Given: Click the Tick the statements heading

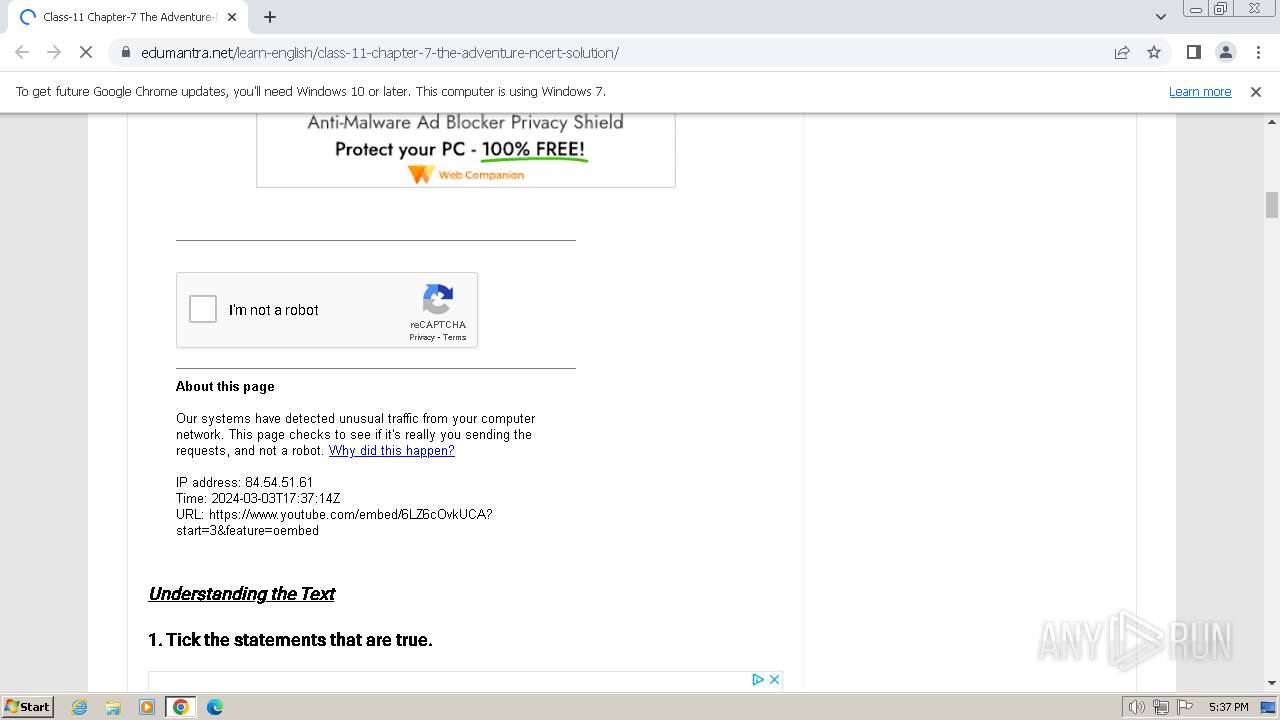Looking at the screenshot, I should [x=290, y=640].
